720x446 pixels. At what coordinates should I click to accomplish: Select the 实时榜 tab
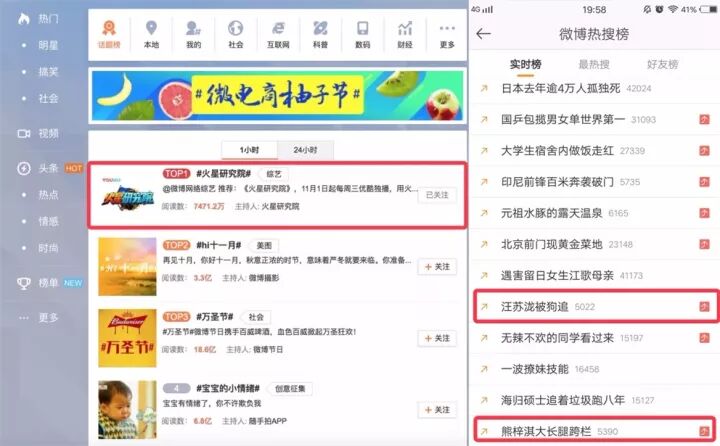(x=525, y=64)
